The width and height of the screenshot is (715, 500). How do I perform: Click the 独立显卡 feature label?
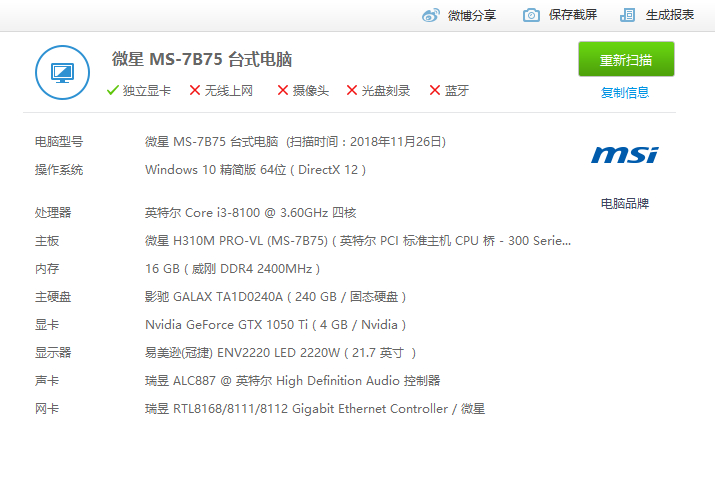[147, 91]
